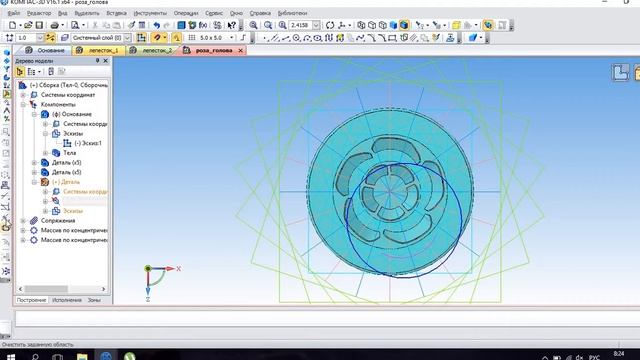Click the command input field below viewport

click(x=327, y=318)
